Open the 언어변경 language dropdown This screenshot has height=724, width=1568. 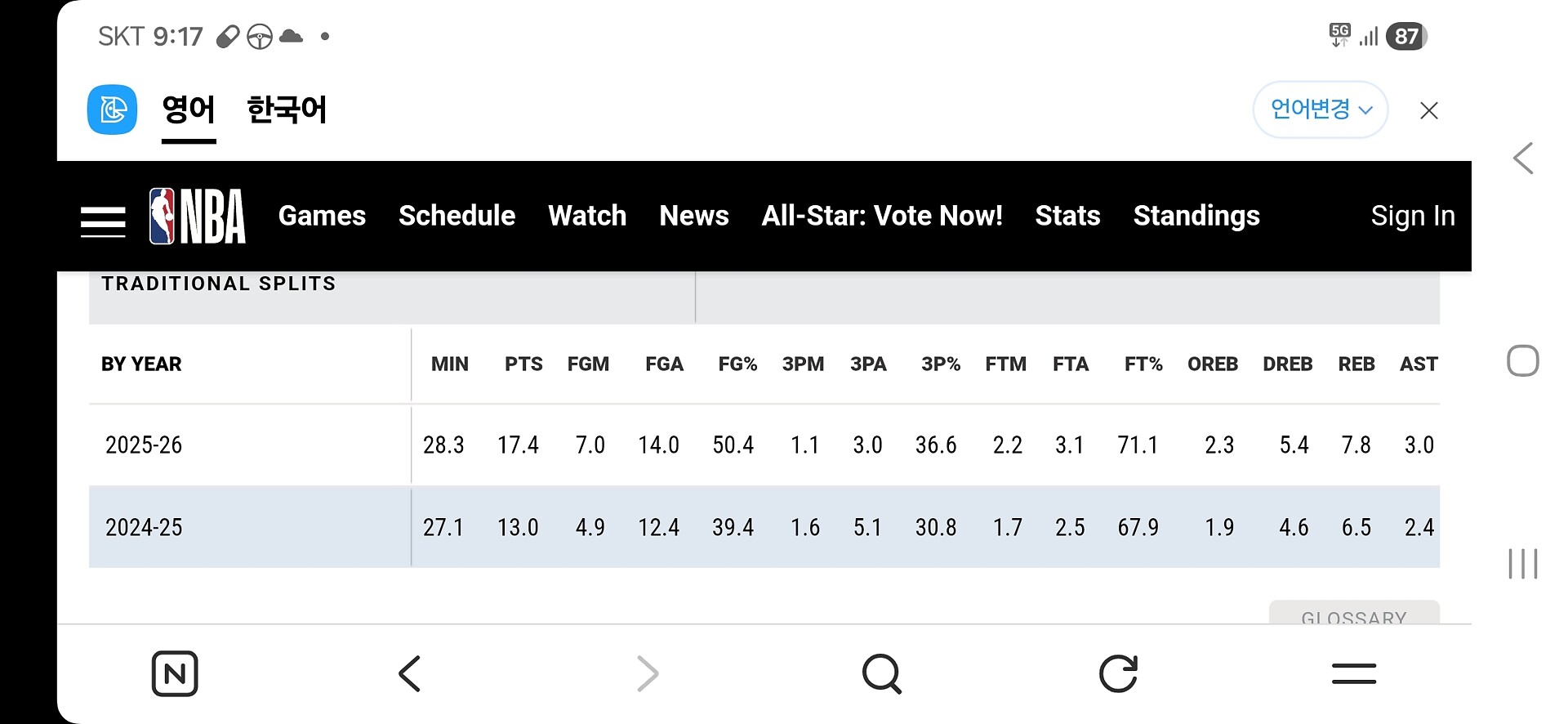click(1320, 109)
